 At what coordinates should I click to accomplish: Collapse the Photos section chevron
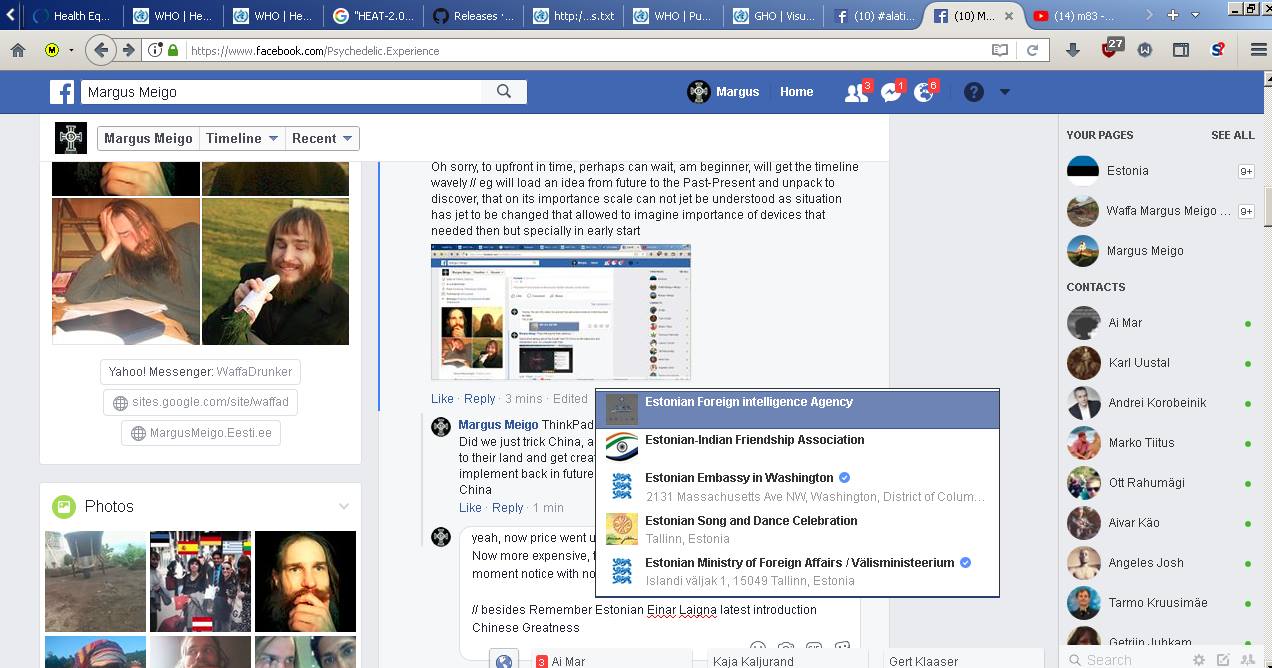344,506
